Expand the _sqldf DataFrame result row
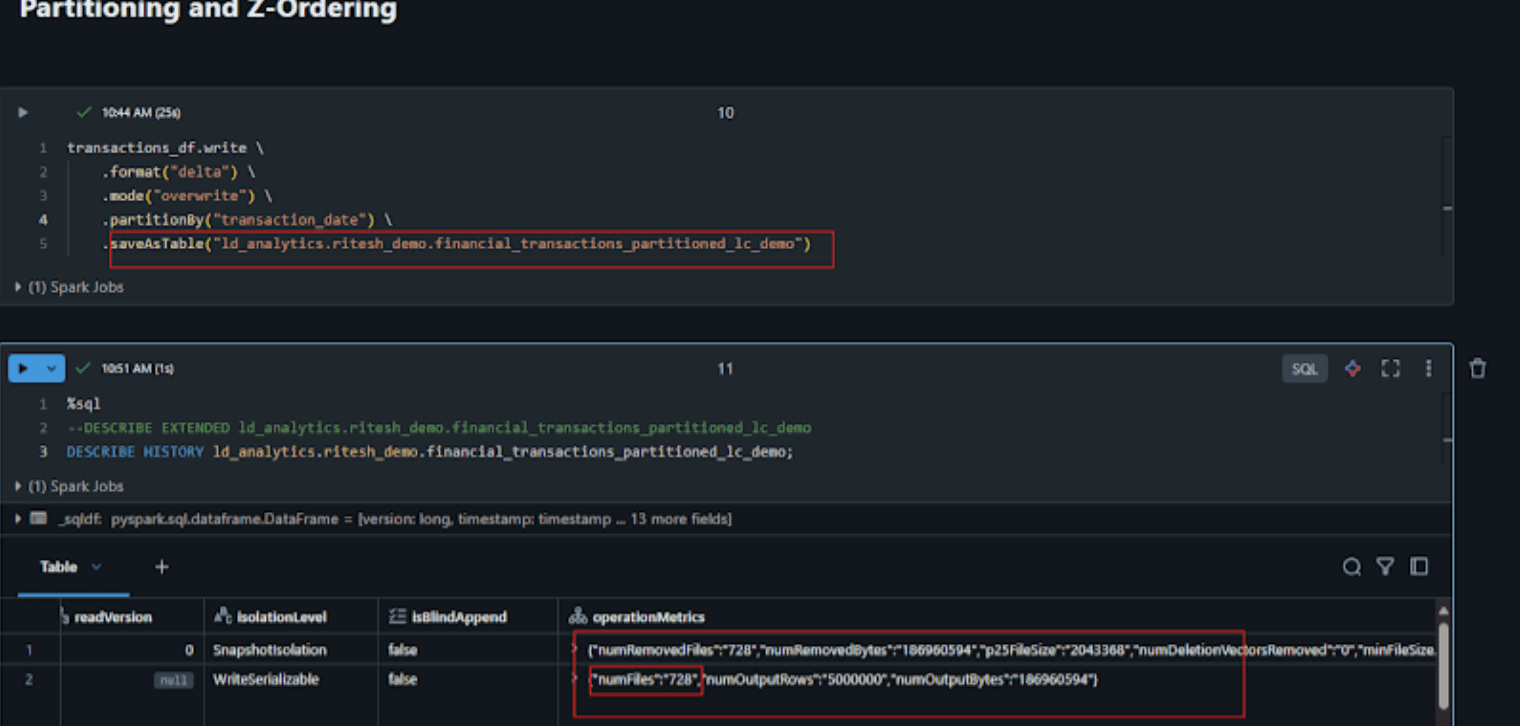1520x726 pixels. pos(18,519)
